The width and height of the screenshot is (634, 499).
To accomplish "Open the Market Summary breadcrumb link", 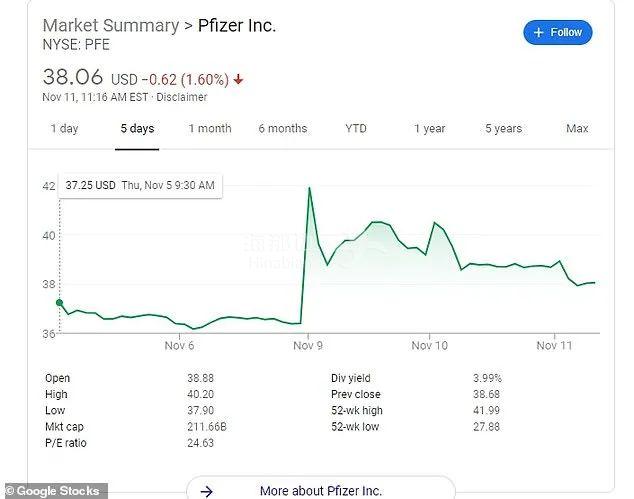I will 111,25.
